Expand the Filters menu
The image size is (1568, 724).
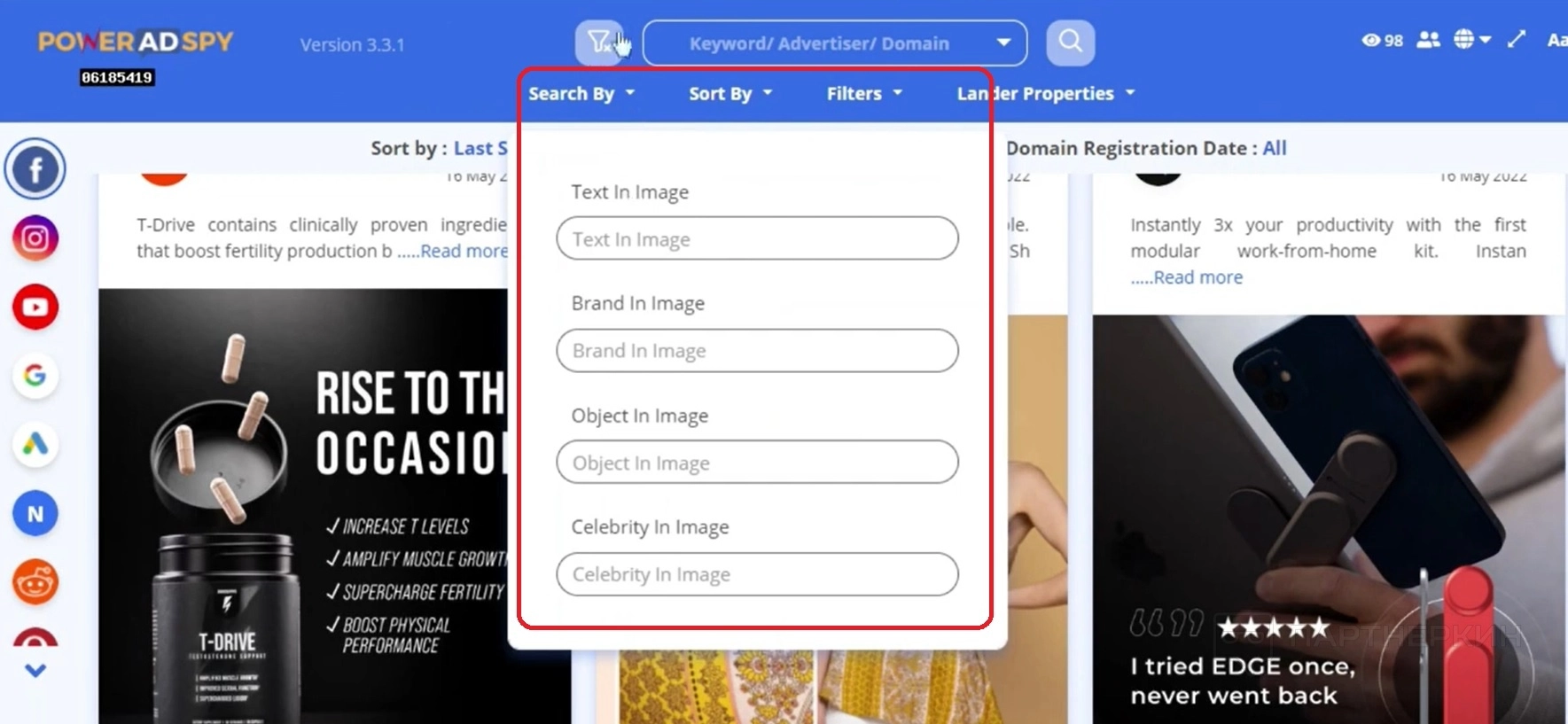[x=864, y=93]
